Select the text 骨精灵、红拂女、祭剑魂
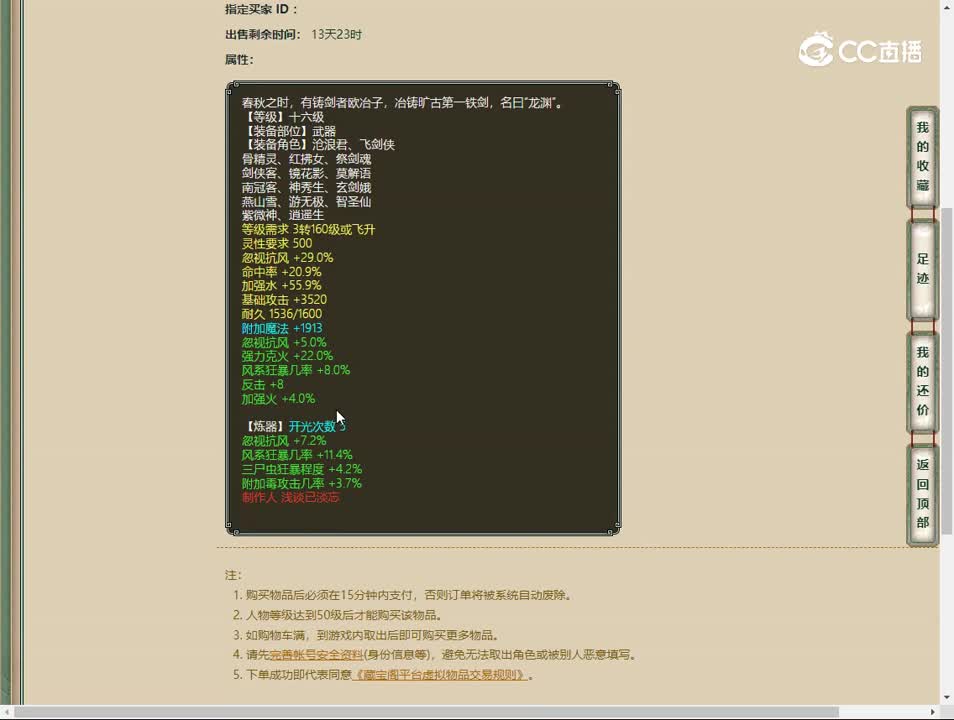 [x=307, y=159]
